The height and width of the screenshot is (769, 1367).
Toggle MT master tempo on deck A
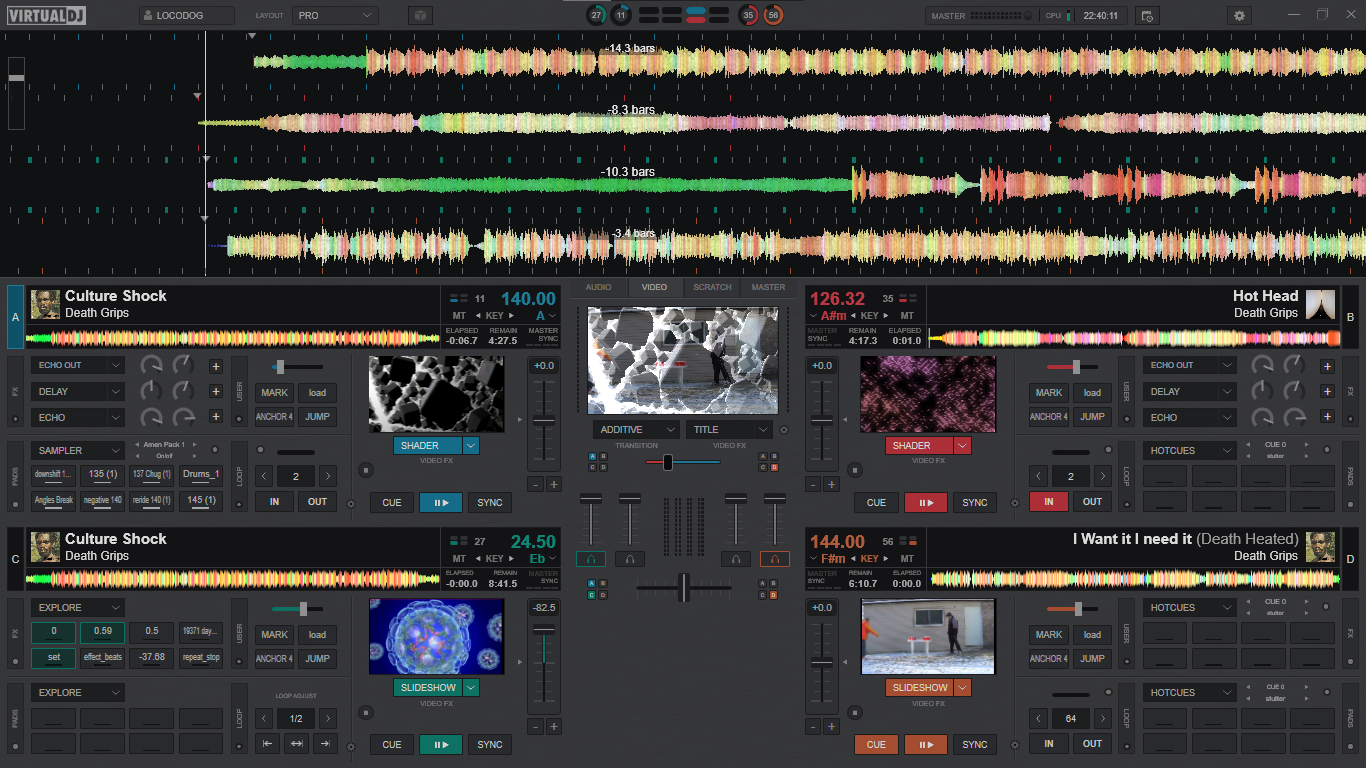(x=459, y=316)
